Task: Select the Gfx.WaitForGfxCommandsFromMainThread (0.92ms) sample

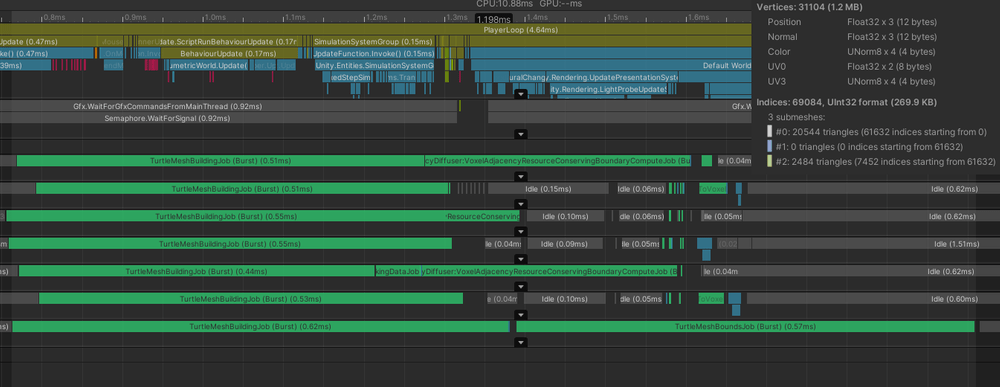Action: [x=228, y=106]
